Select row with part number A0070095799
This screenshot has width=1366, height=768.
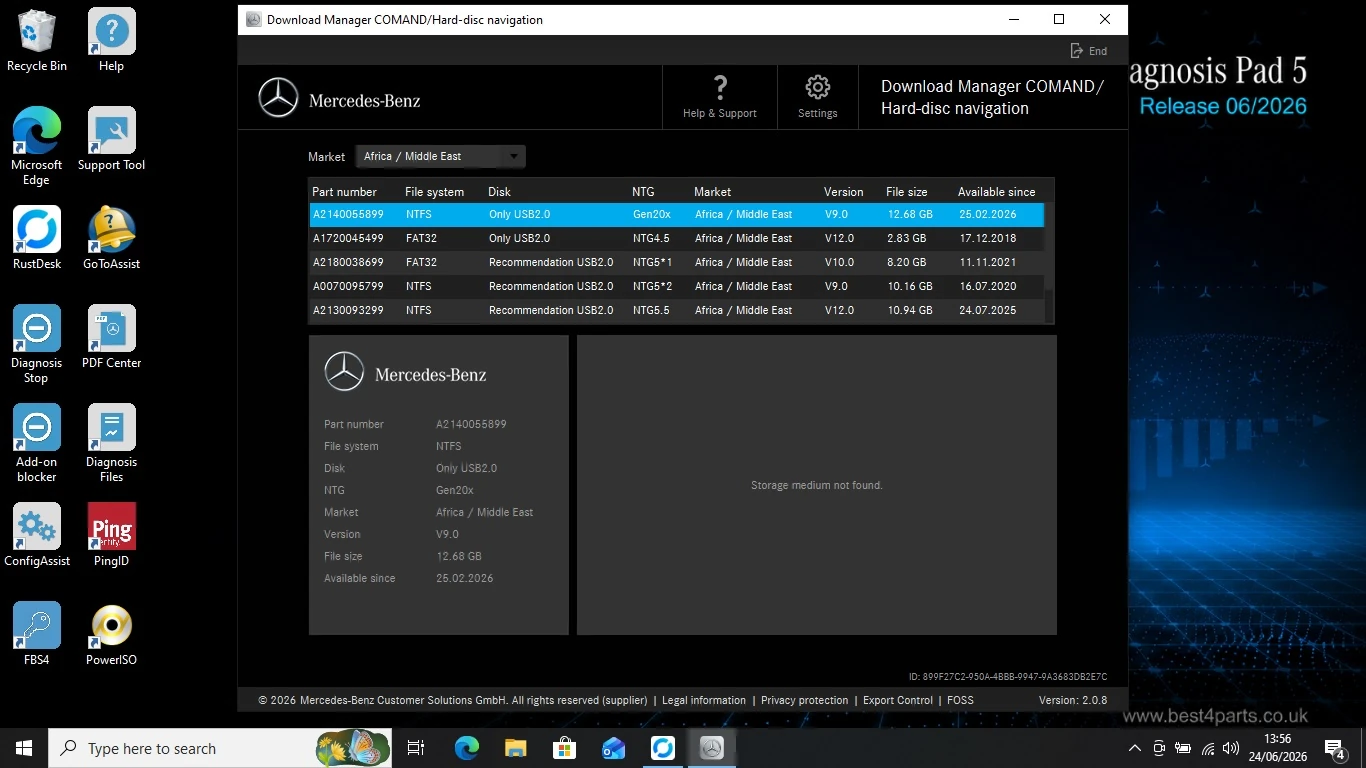coord(676,286)
